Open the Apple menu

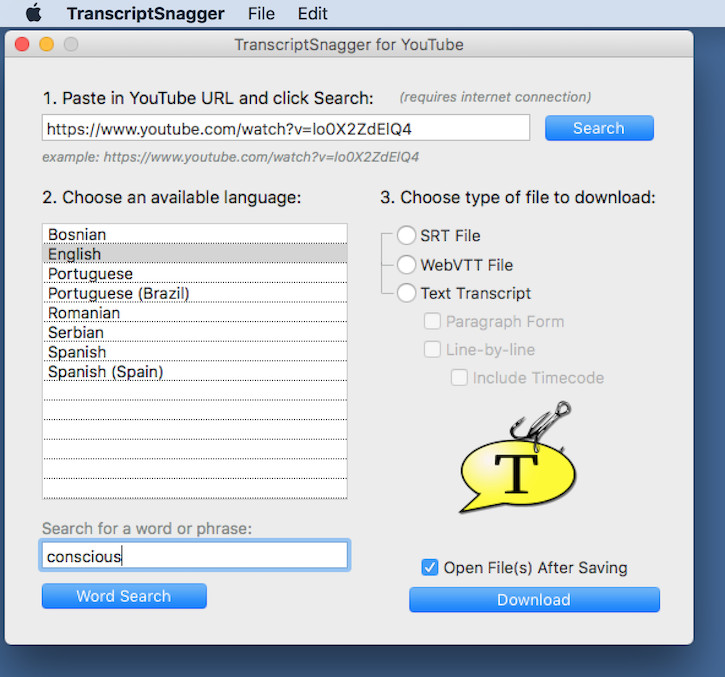[34, 13]
